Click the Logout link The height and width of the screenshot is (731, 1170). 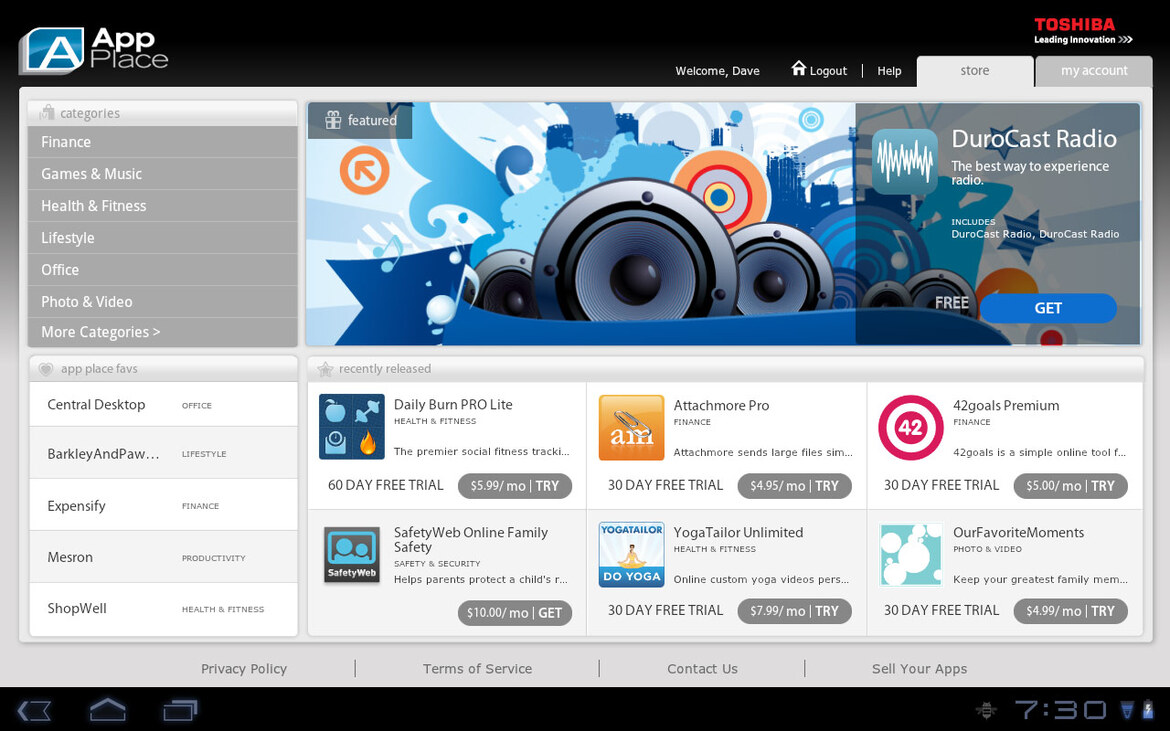point(828,71)
